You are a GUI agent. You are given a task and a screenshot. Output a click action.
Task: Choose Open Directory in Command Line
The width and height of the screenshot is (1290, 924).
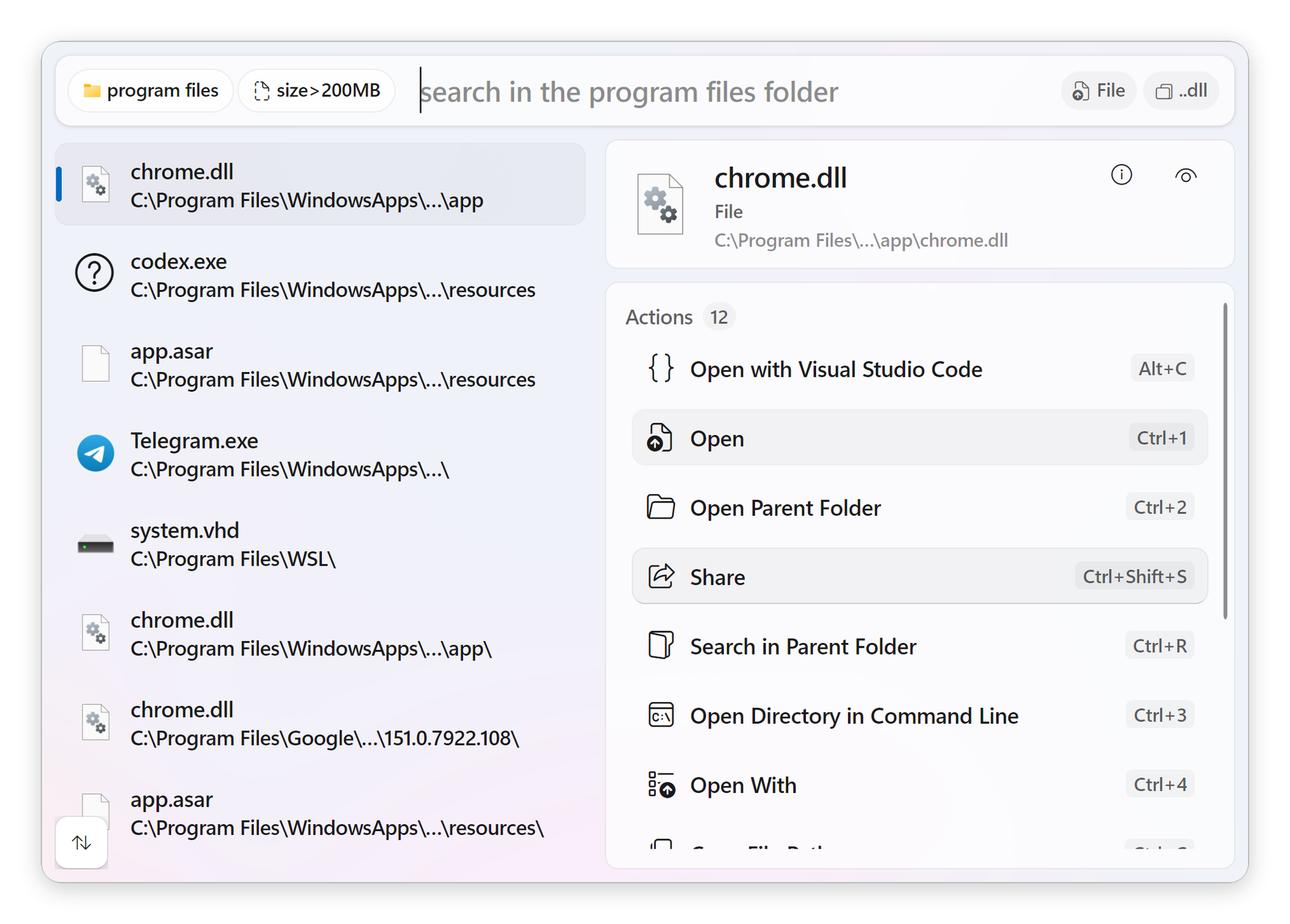919,715
